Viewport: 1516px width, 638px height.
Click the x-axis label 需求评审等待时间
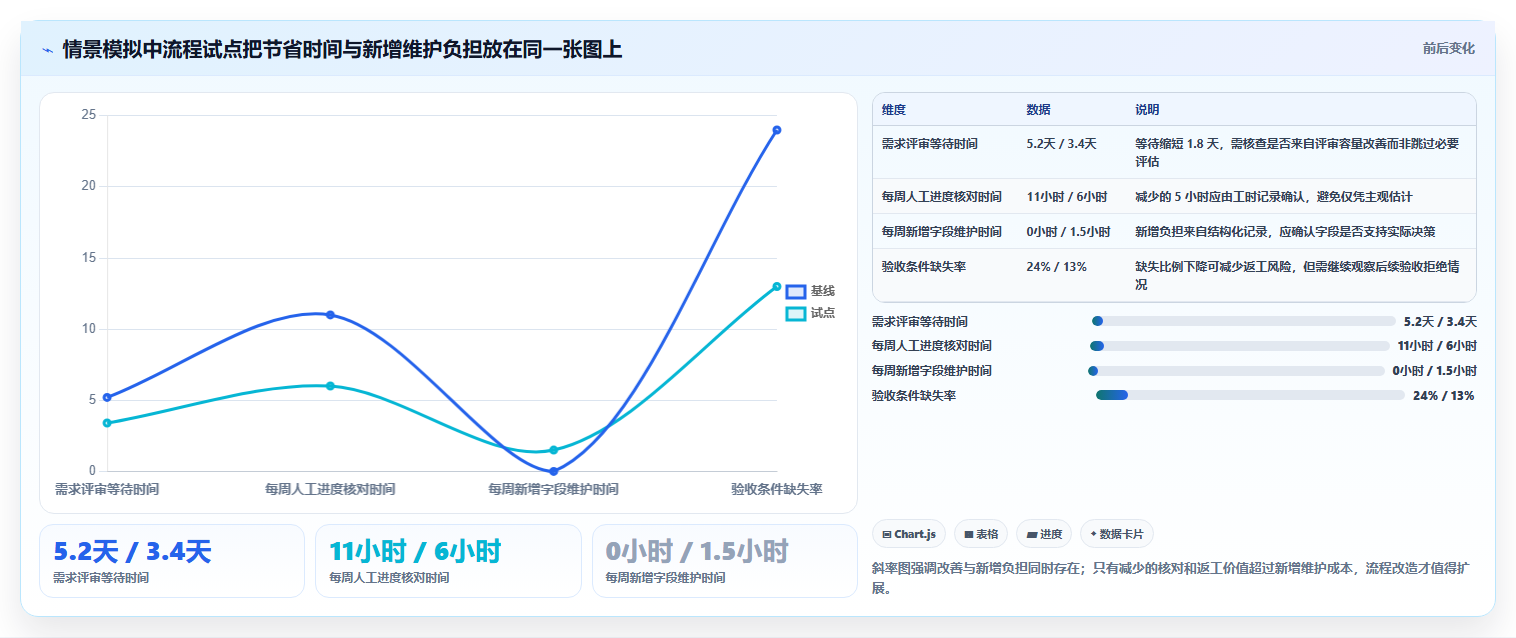click(106, 489)
